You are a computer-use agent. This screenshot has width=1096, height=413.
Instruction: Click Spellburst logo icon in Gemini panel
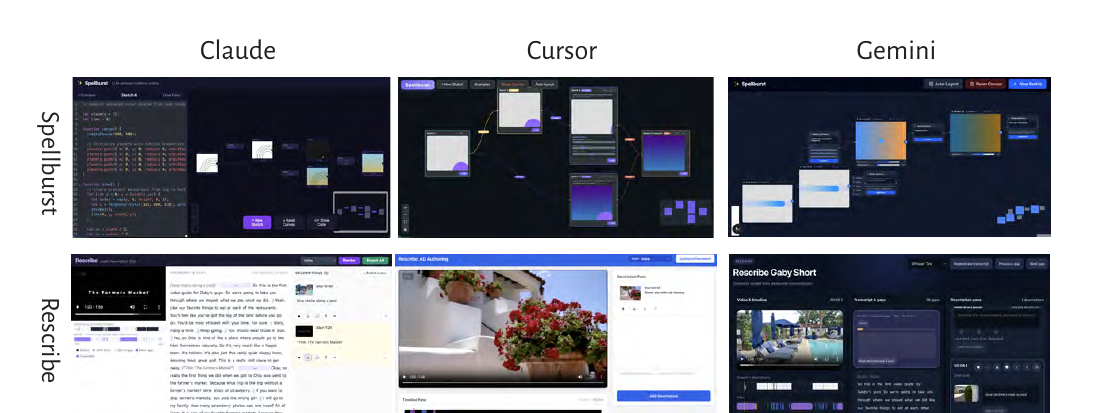coord(736,84)
